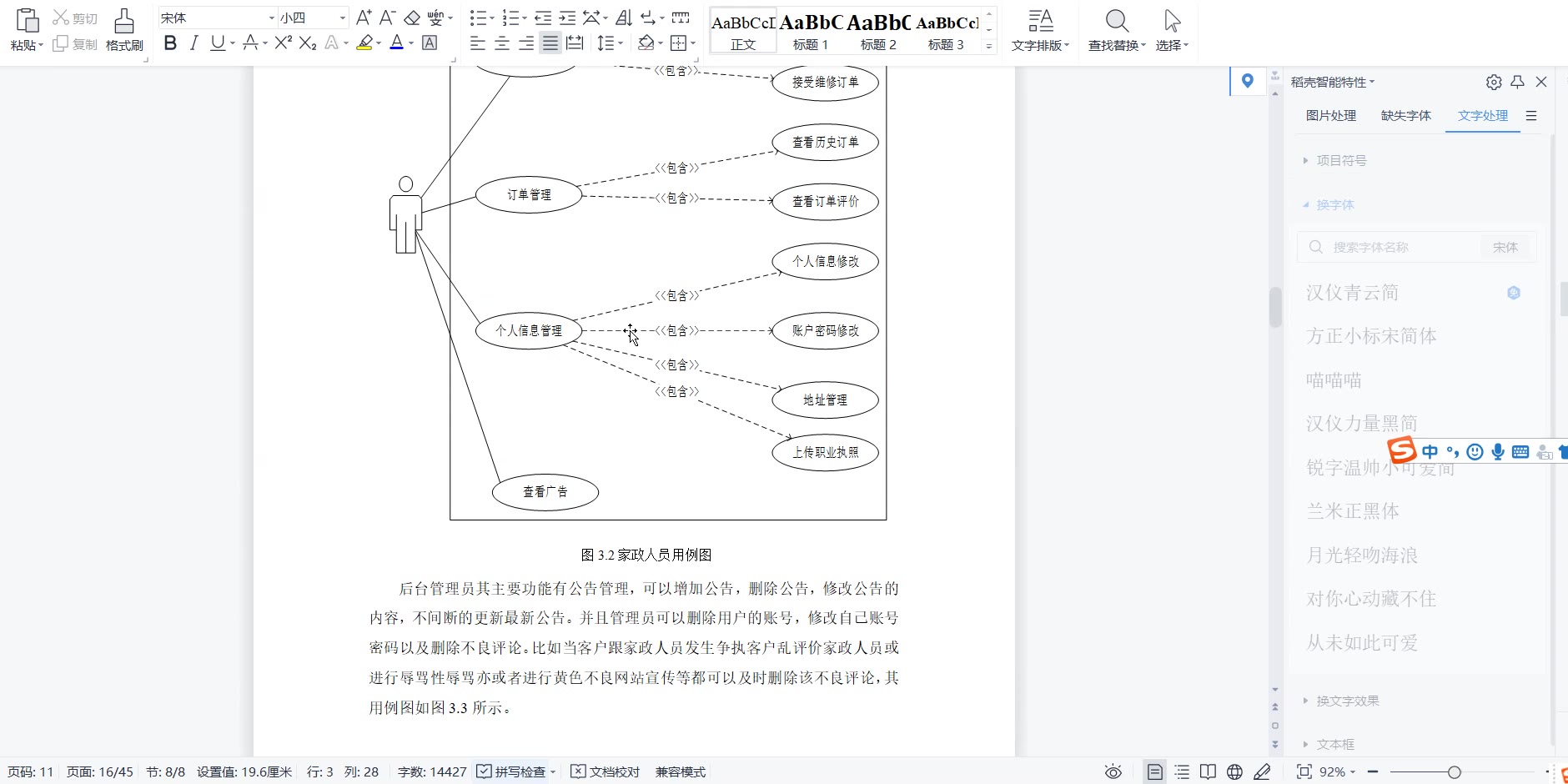This screenshot has height=784, width=1568.
Task: Switch to page layout view in status bar
Action: 1155,772
